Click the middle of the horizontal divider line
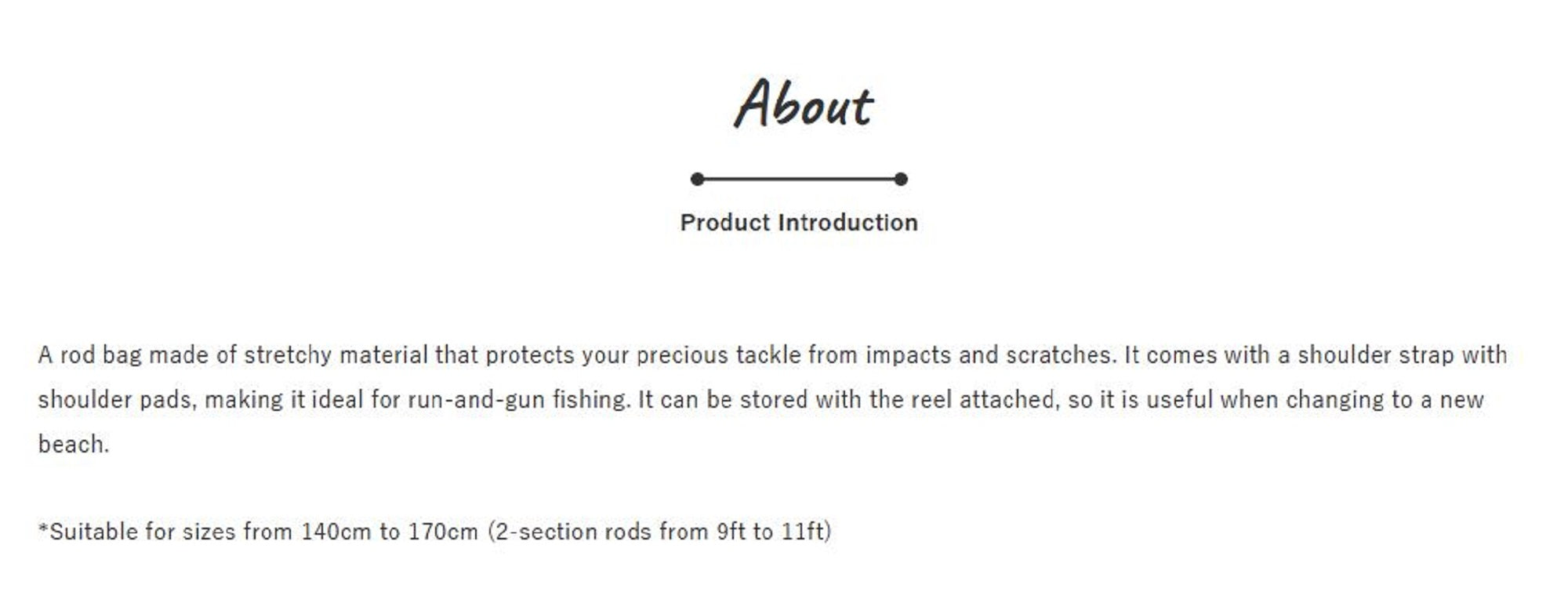The image size is (1568, 592). coord(799,179)
